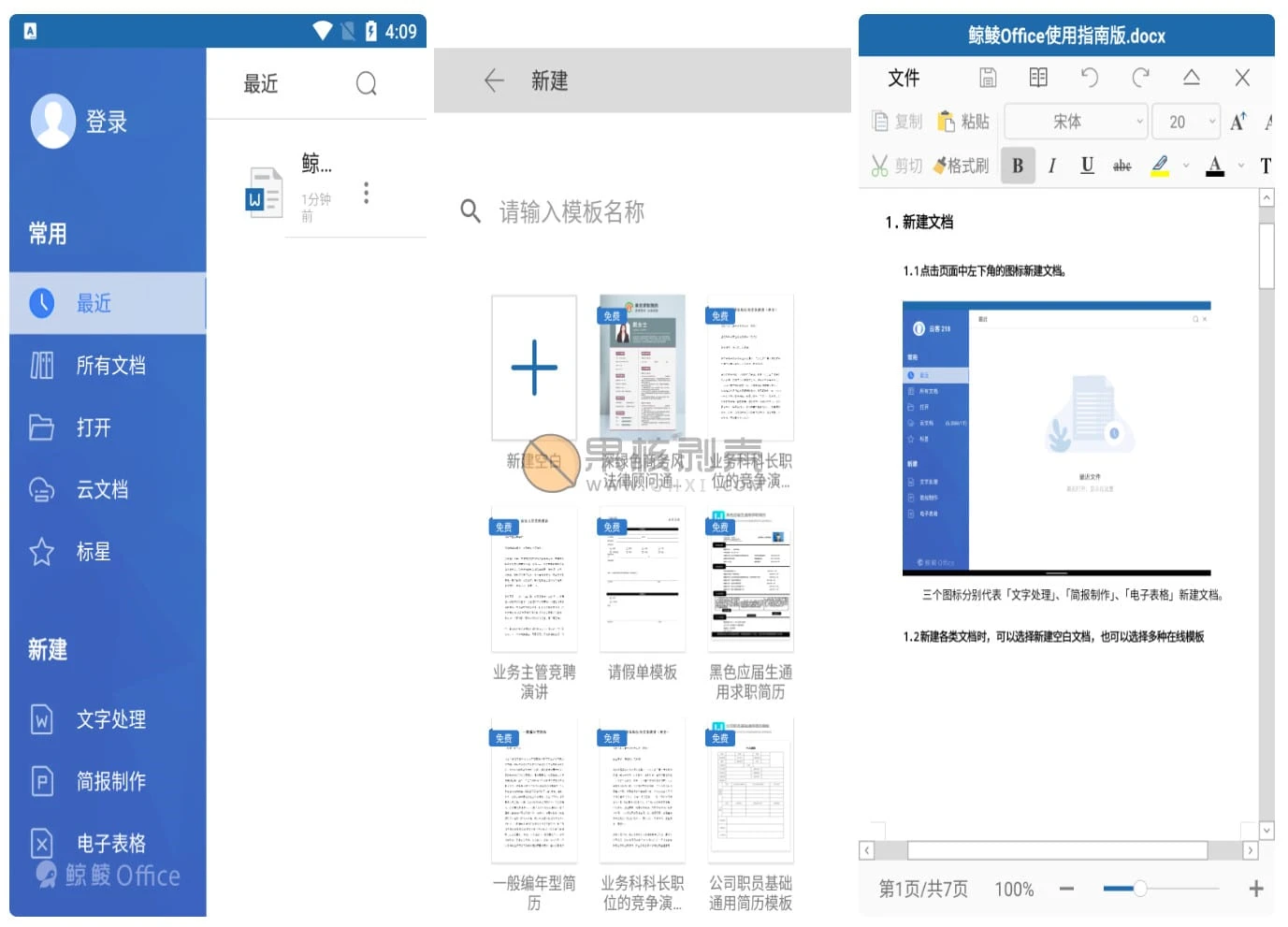This screenshot has width=1288, height=927.
Task: Increase font size with the A-arrow icon
Action: [x=1238, y=122]
